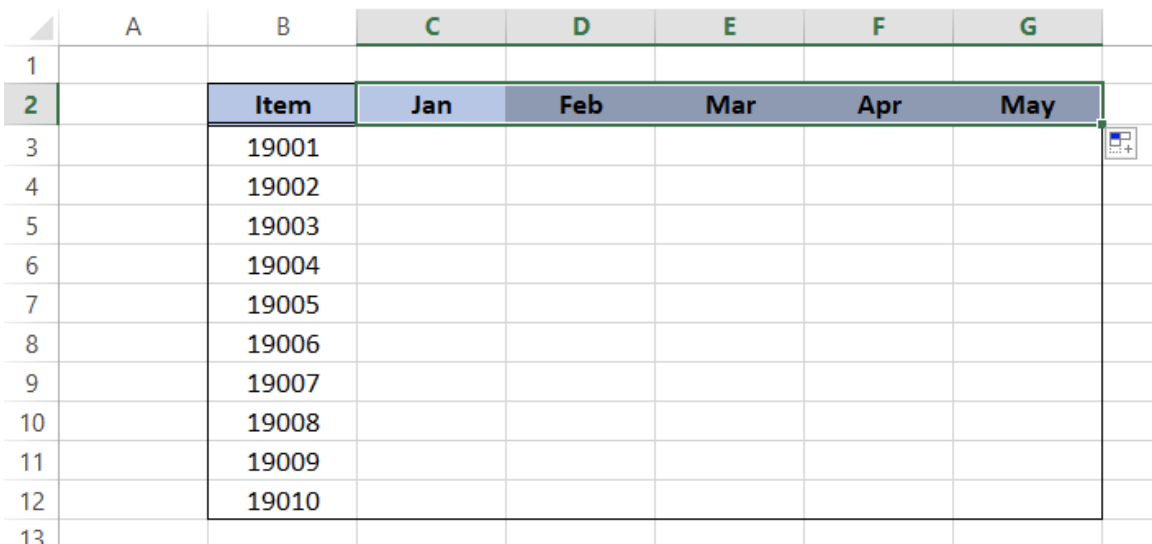
Task: Select column G header
Action: [1028, 27]
